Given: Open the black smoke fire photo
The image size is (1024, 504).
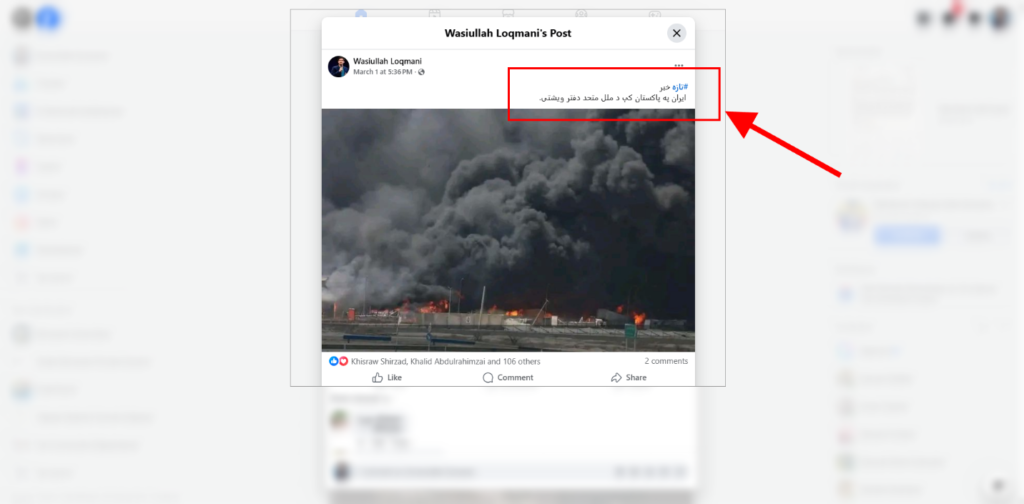Looking at the screenshot, I should point(508,230).
